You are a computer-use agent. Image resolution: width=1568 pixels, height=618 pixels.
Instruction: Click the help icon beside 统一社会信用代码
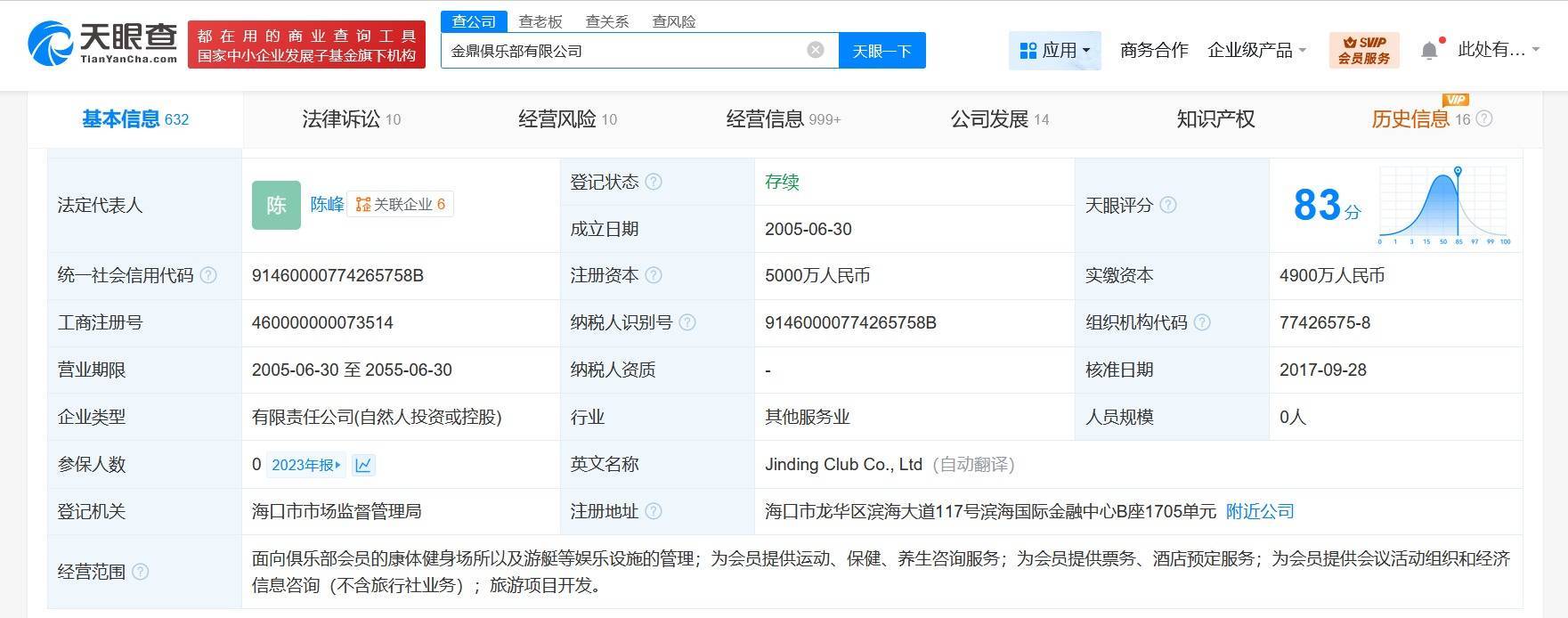[208, 275]
